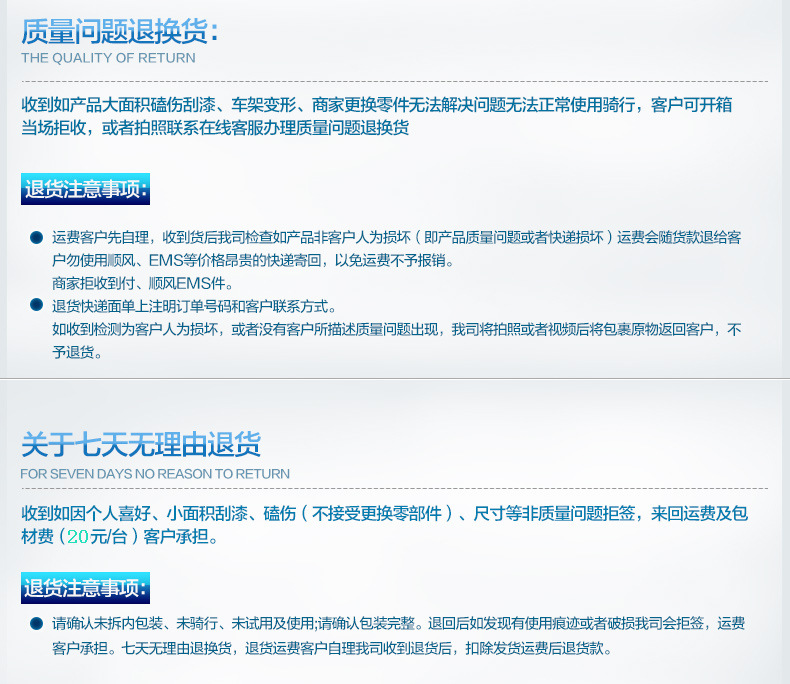Click the first 退货注意事项 banner below quality section
Viewport: 790px width, 684px height.
click(85, 189)
